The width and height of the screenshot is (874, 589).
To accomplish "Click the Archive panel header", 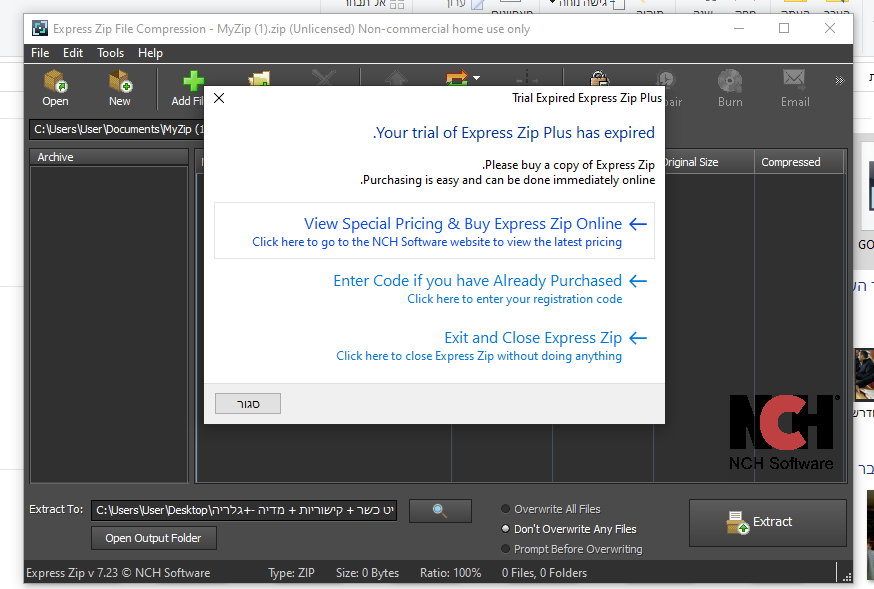I will click(109, 157).
